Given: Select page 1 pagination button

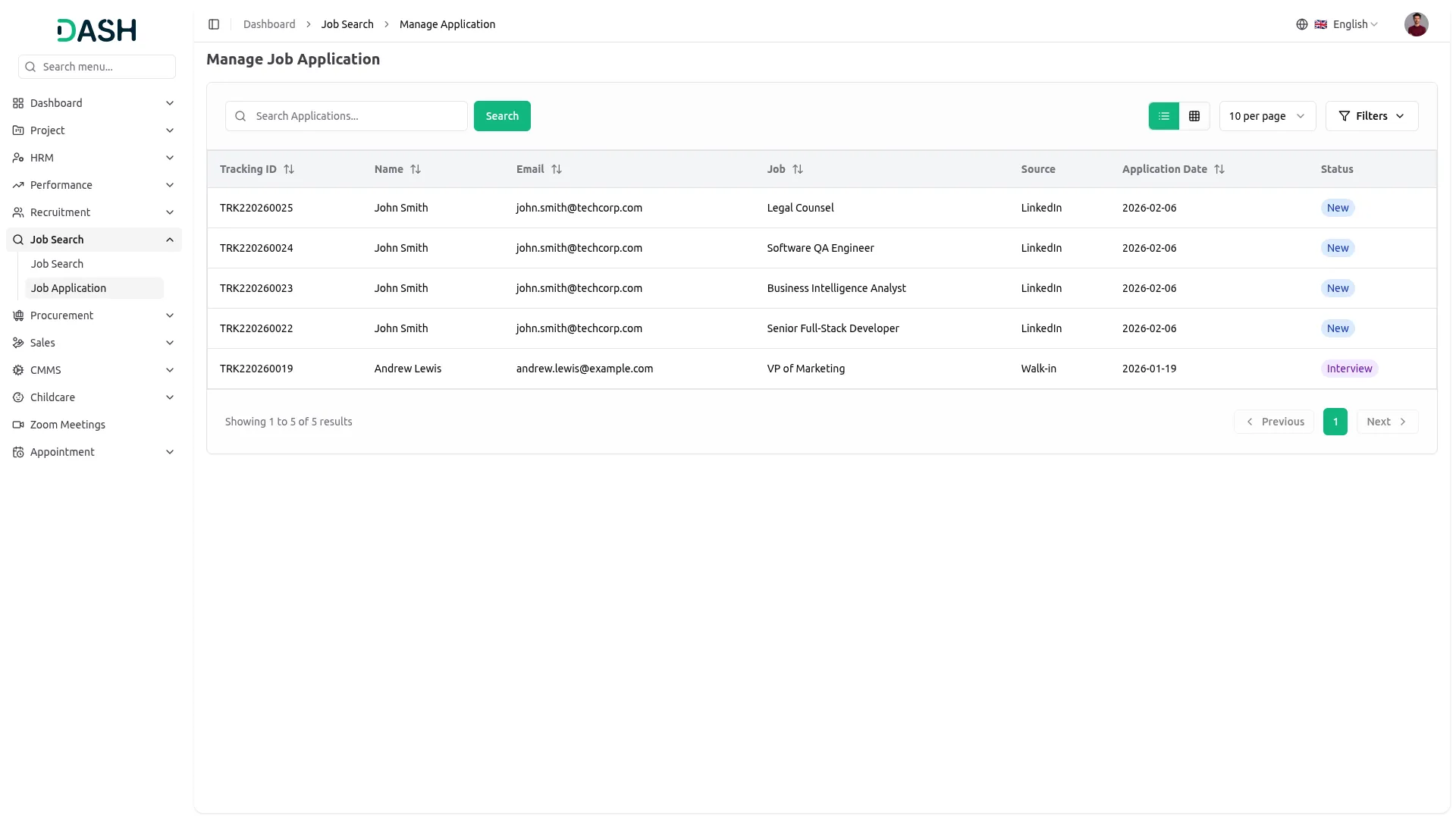Looking at the screenshot, I should point(1335,422).
